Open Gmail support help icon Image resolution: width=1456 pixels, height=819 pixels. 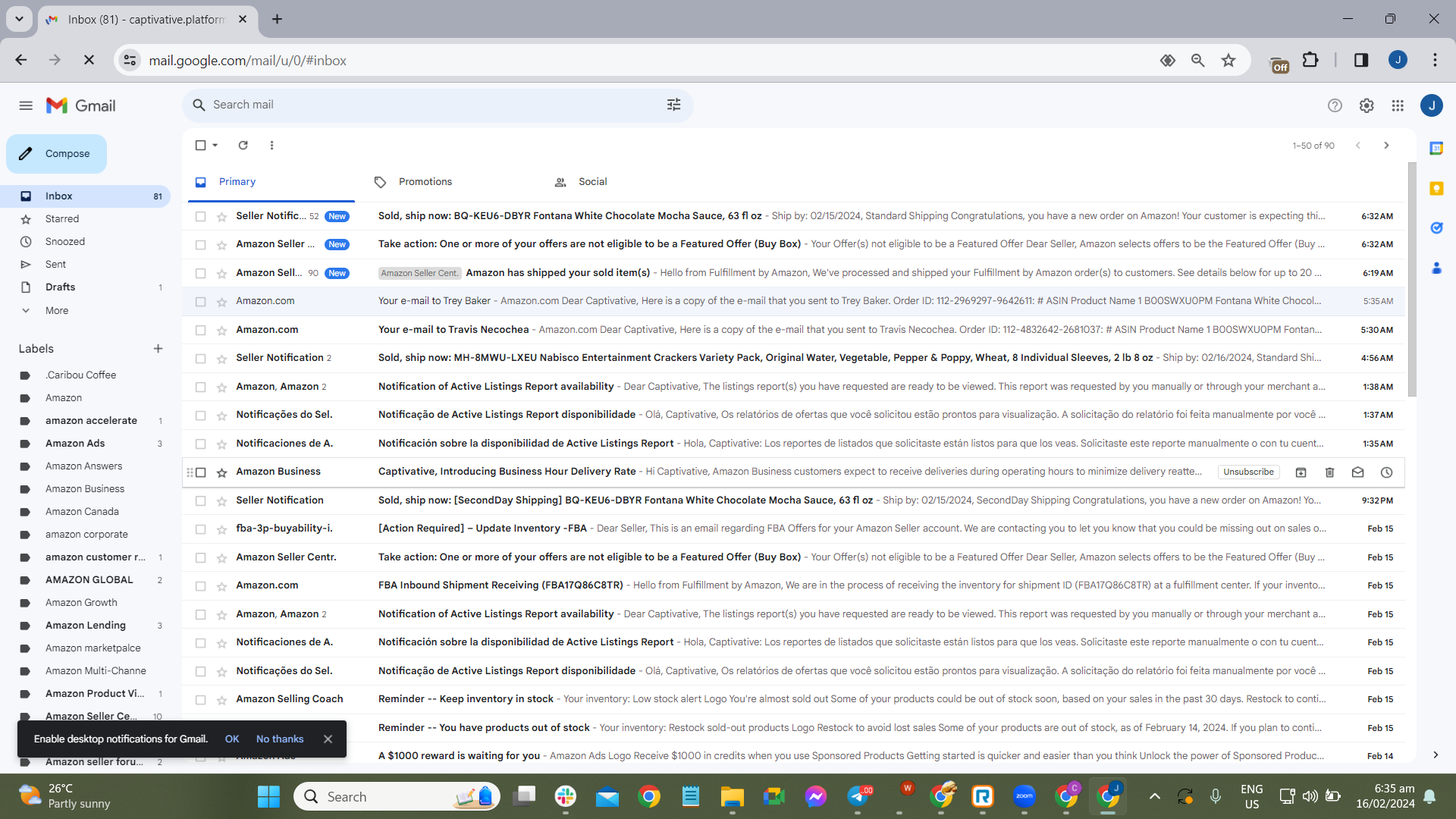tap(1335, 105)
